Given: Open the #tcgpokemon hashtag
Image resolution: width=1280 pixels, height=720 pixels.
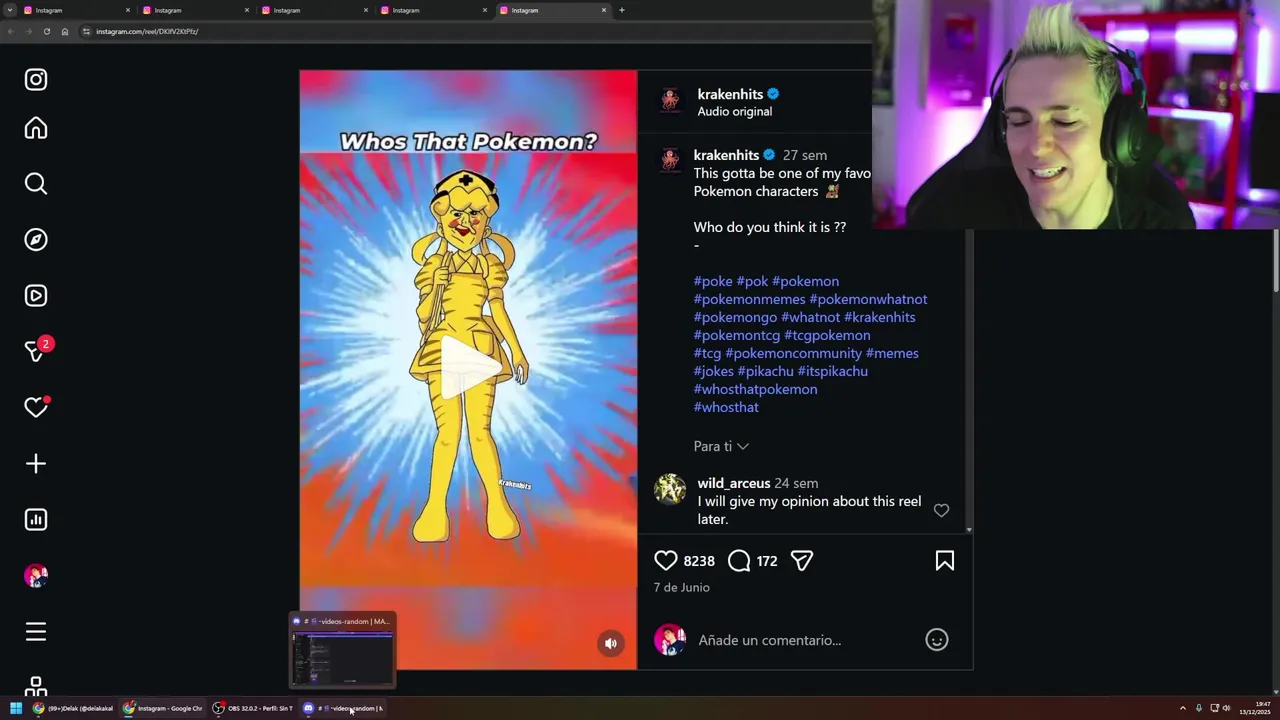Looking at the screenshot, I should pos(827,335).
